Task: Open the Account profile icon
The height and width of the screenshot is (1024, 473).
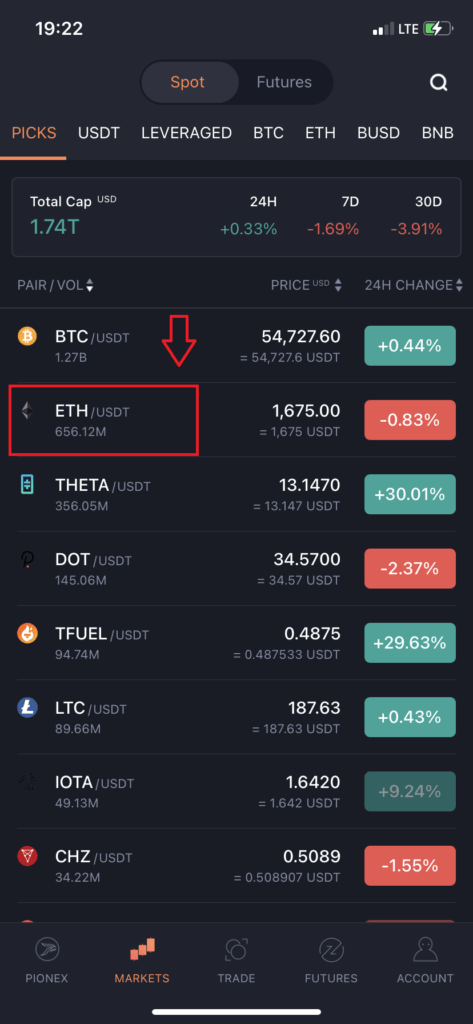Action: (x=425, y=950)
